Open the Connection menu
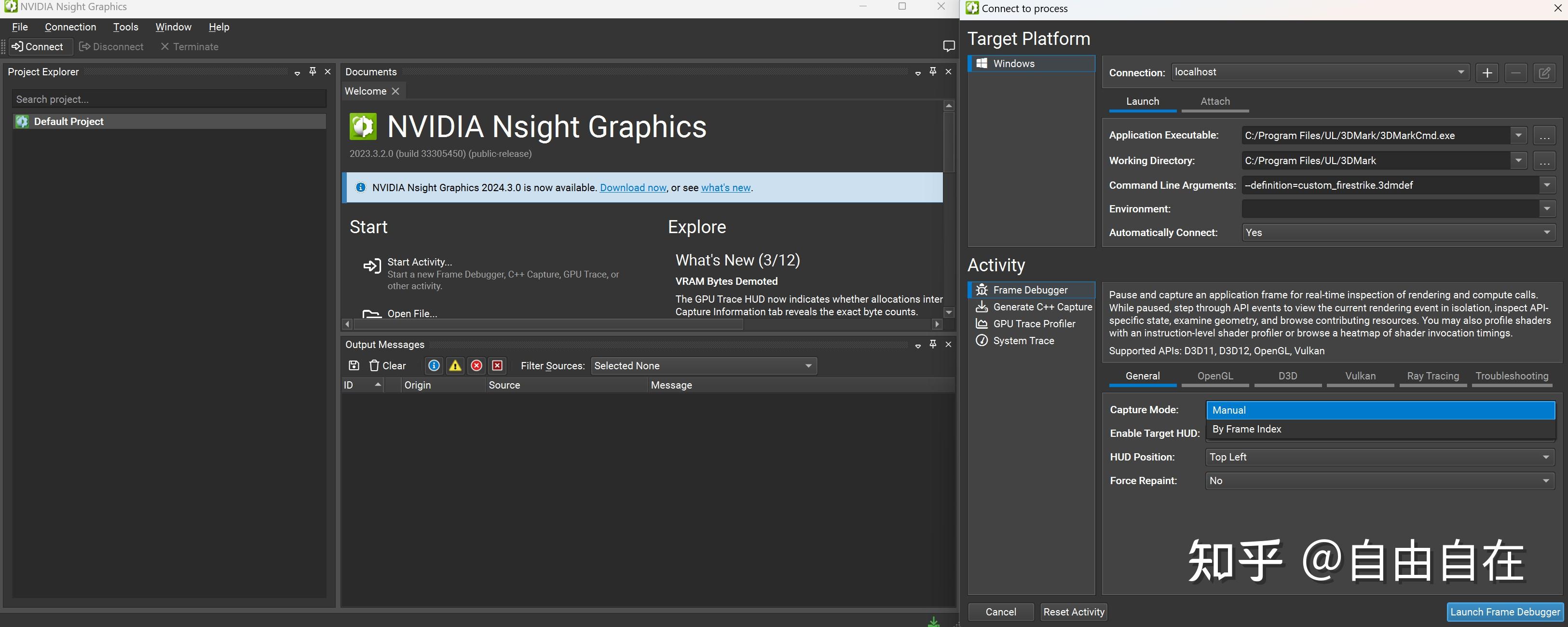Viewport: 1568px width, 627px height. pyautogui.click(x=70, y=27)
